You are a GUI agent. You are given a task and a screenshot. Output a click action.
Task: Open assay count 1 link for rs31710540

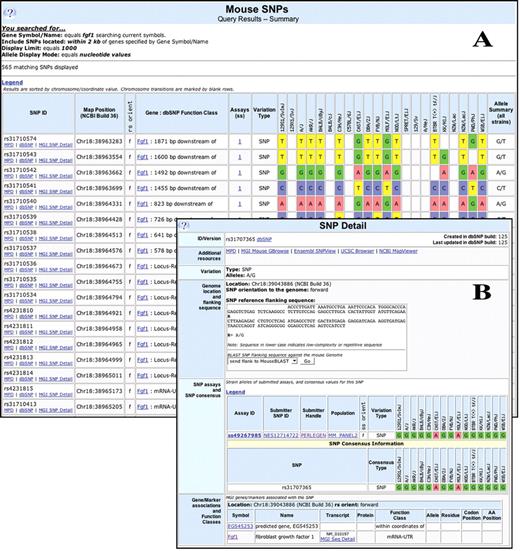tap(240, 204)
